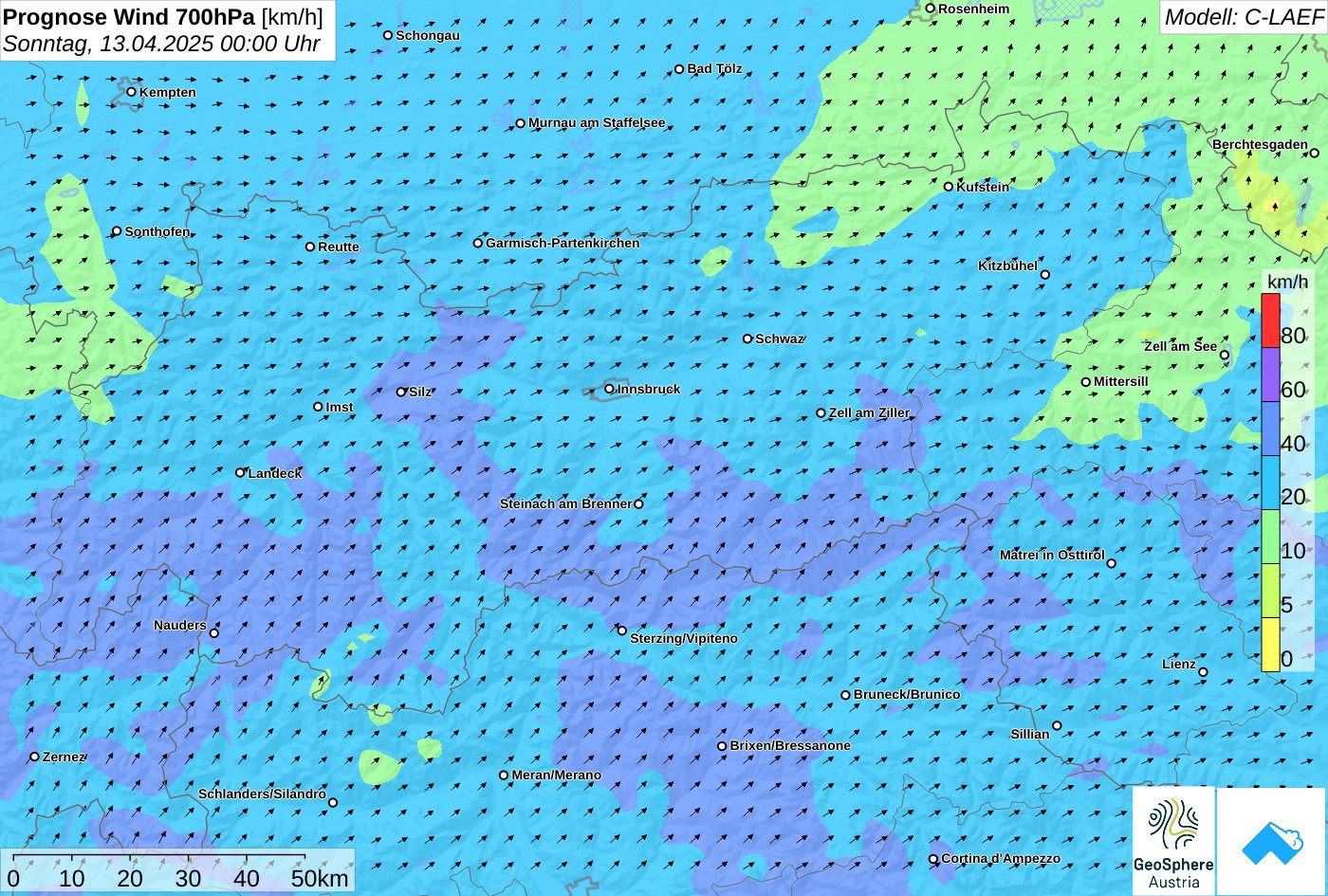This screenshot has width=1328, height=896.
Task: Click the cyan 20-40 legend swatch
Action: 1270,483
